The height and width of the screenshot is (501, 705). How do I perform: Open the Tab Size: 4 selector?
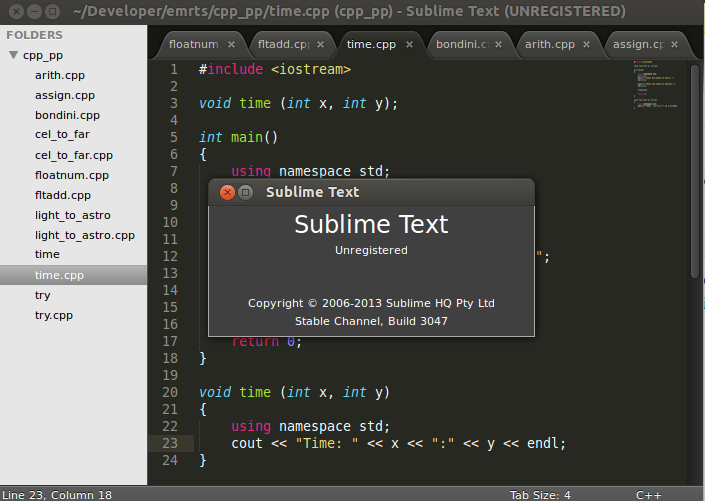(540, 495)
